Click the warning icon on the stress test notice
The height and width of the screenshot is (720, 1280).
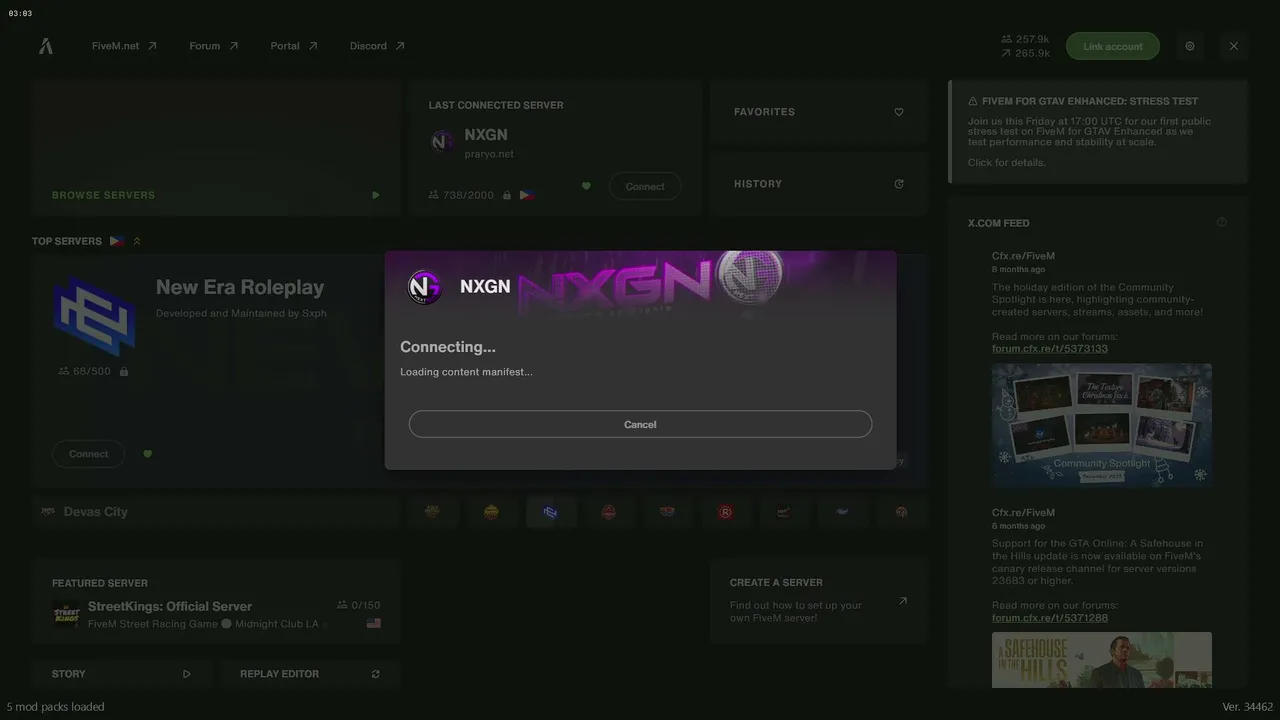coord(973,101)
